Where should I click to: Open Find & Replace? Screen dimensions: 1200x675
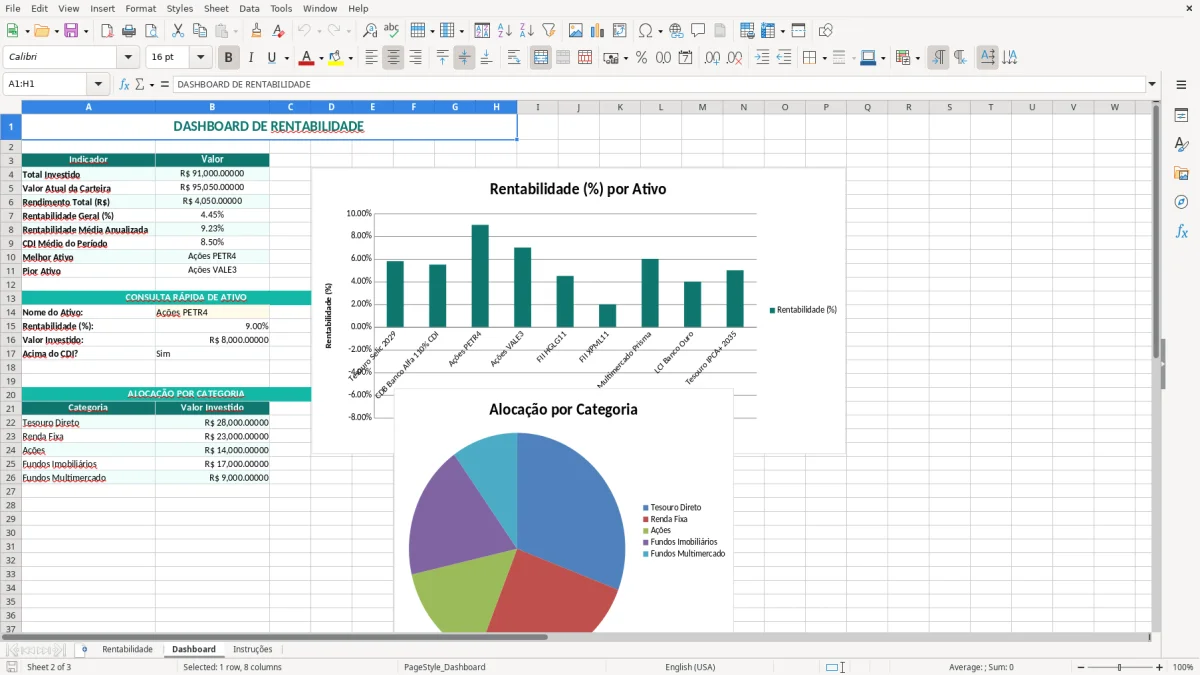click(370, 31)
